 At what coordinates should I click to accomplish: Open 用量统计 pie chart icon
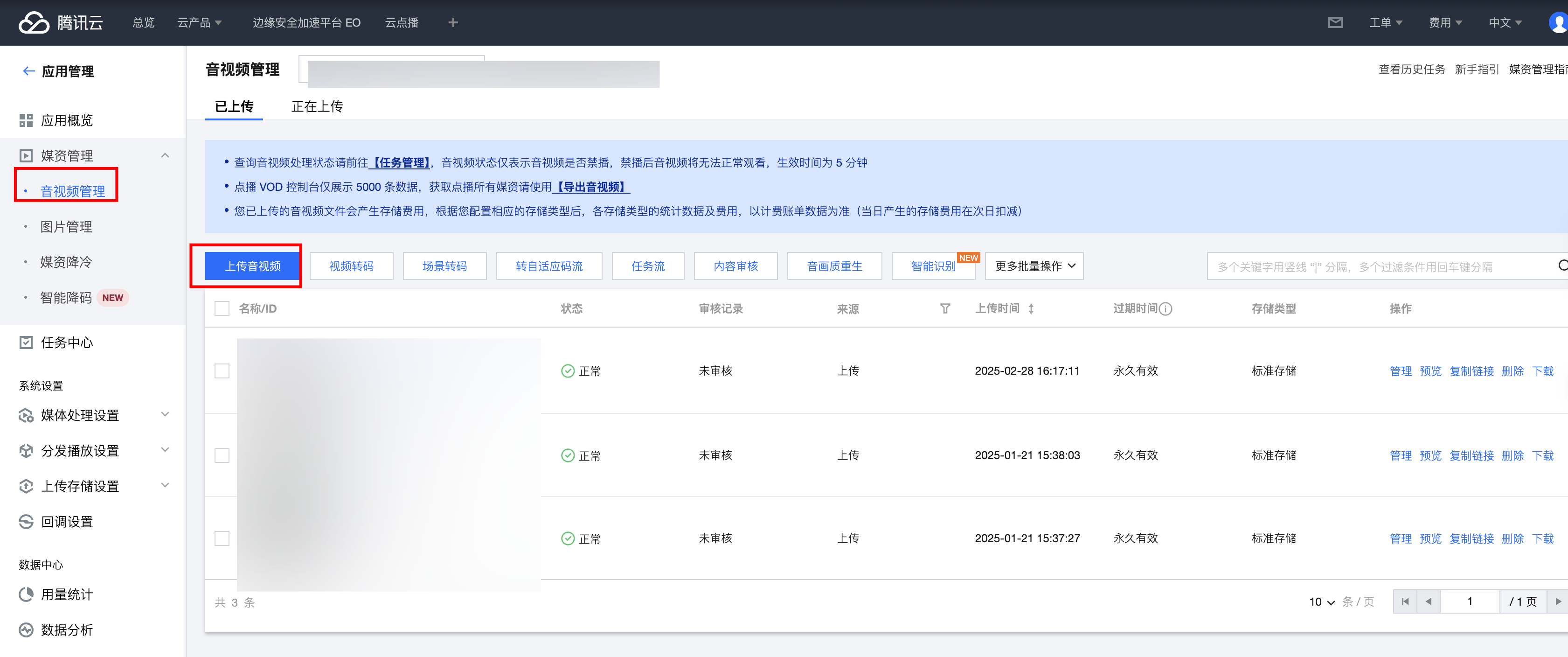[26, 595]
